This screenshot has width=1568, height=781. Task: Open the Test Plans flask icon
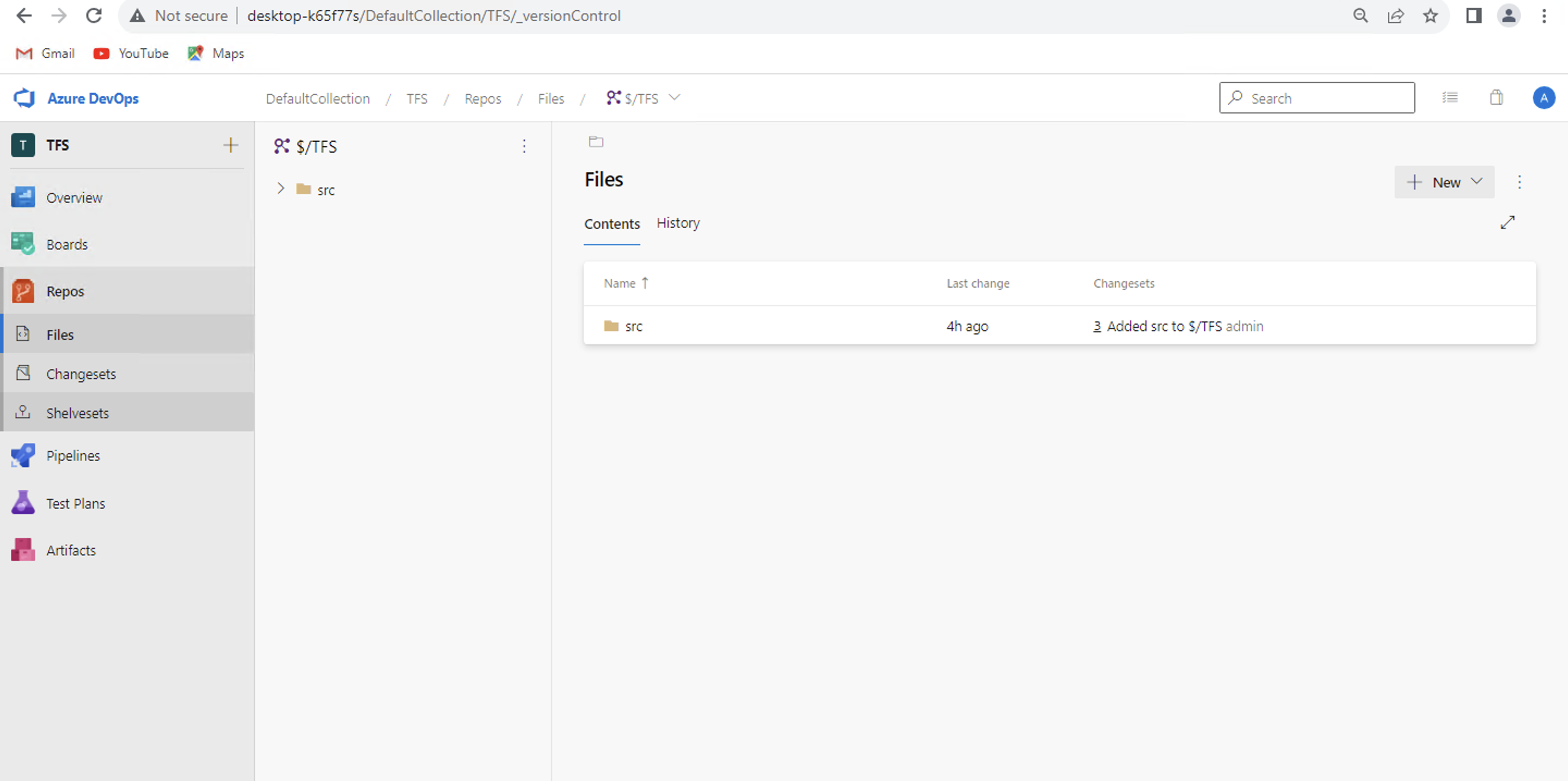pyautogui.click(x=23, y=503)
